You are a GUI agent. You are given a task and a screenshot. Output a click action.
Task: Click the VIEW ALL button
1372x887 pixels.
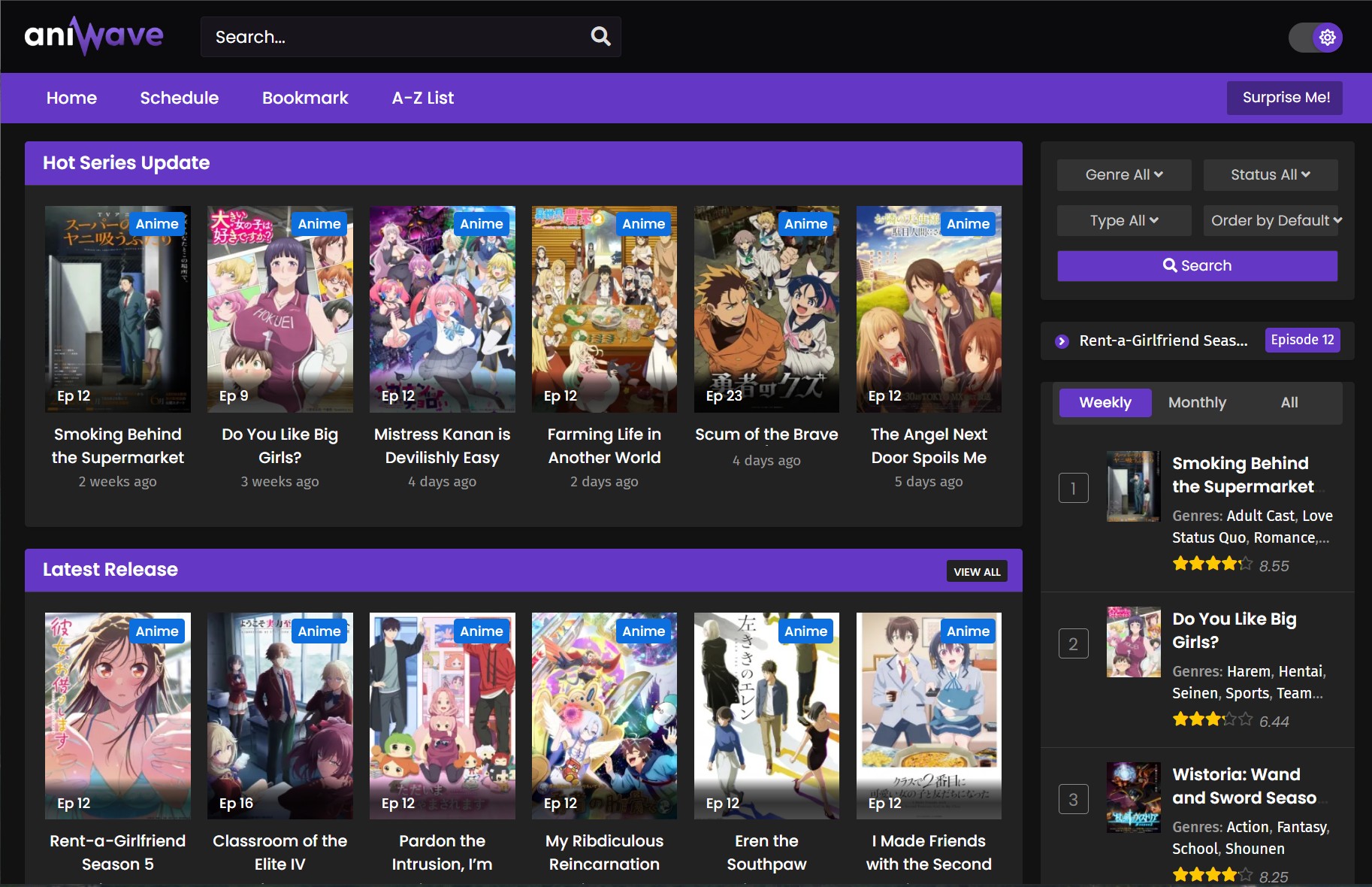(x=977, y=571)
